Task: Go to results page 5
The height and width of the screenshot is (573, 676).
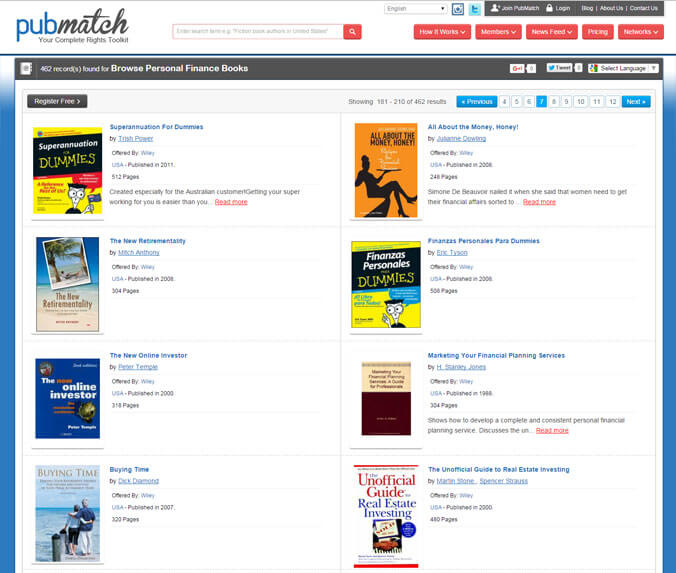Action: point(516,102)
